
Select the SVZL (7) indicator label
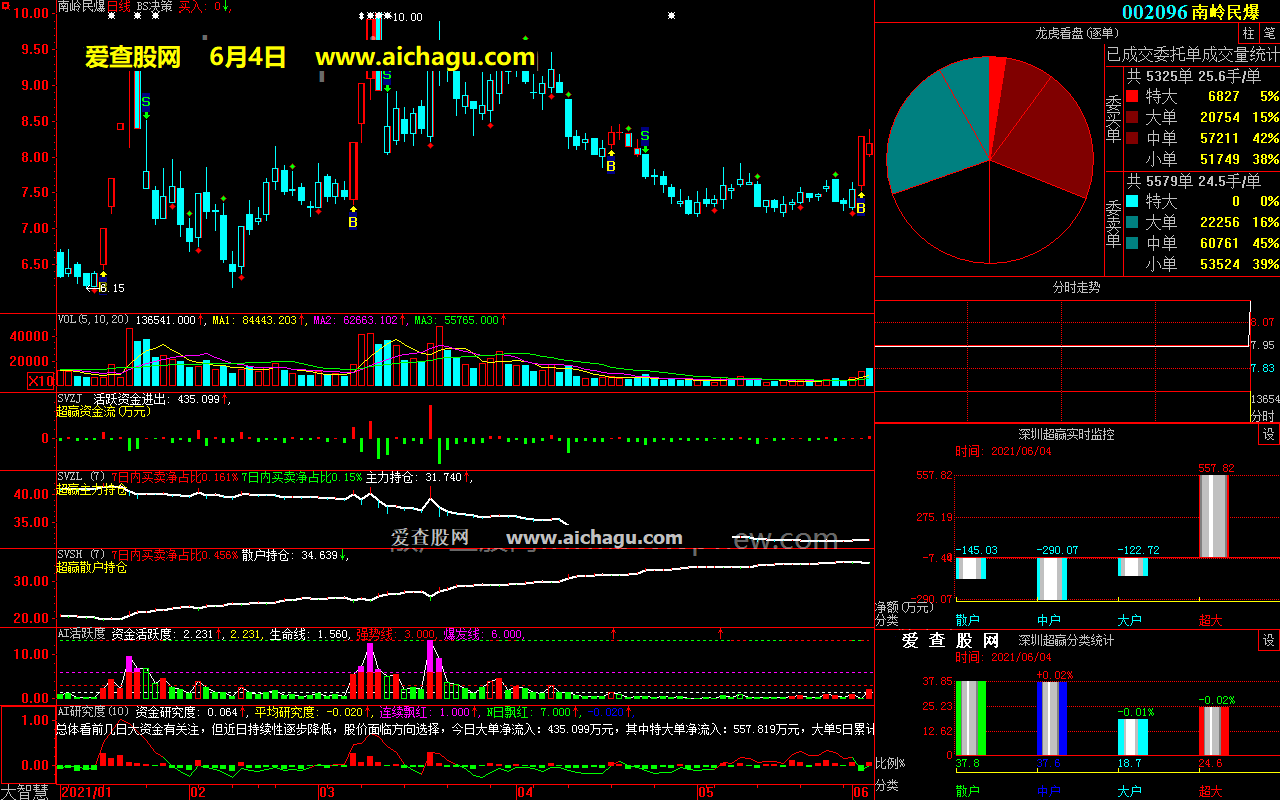coord(82,477)
